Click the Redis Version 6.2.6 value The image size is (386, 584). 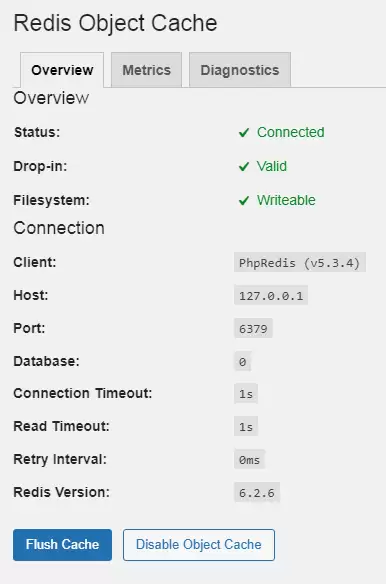point(257,492)
